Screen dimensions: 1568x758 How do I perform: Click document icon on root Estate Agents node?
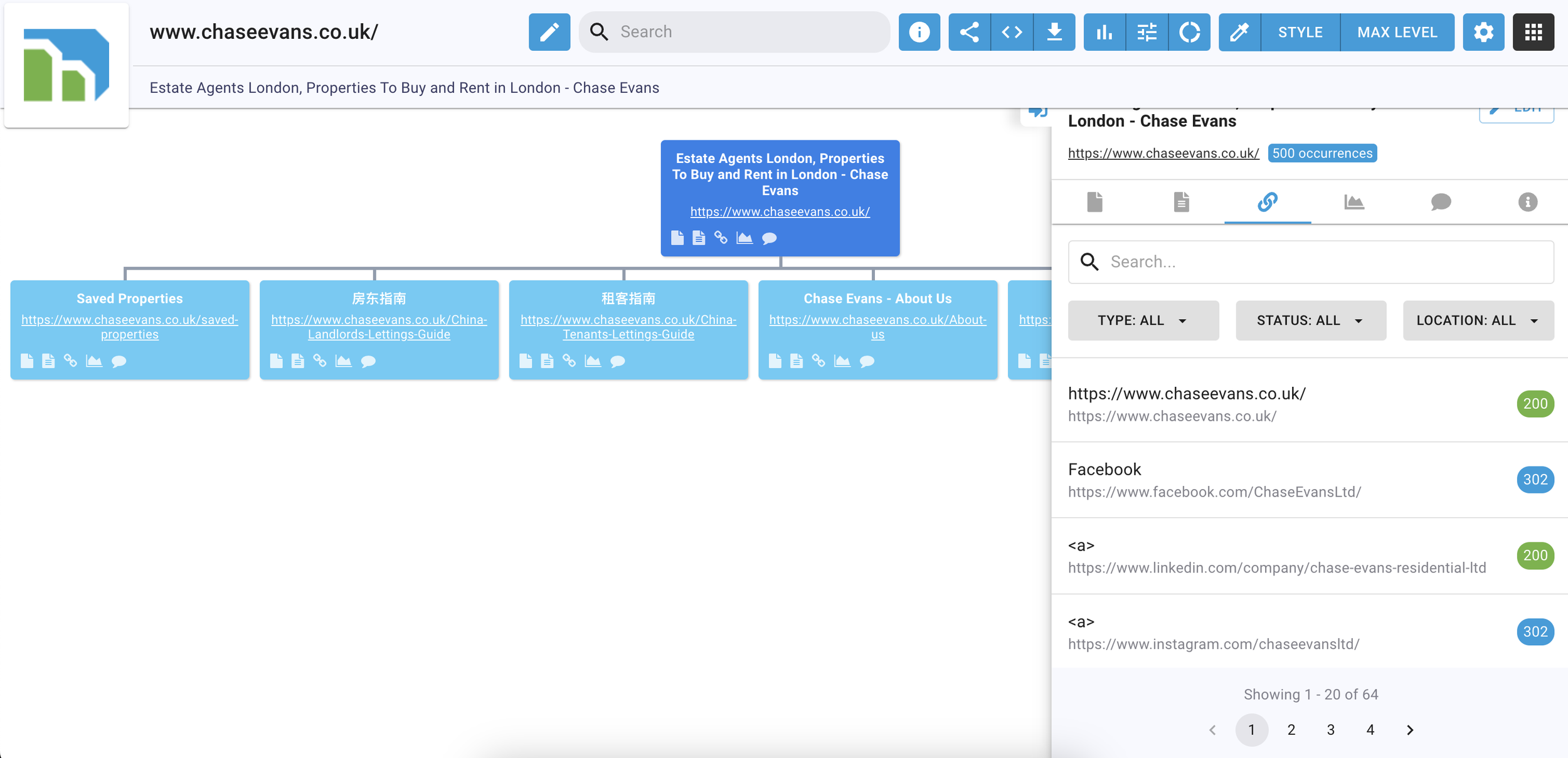(699, 238)
